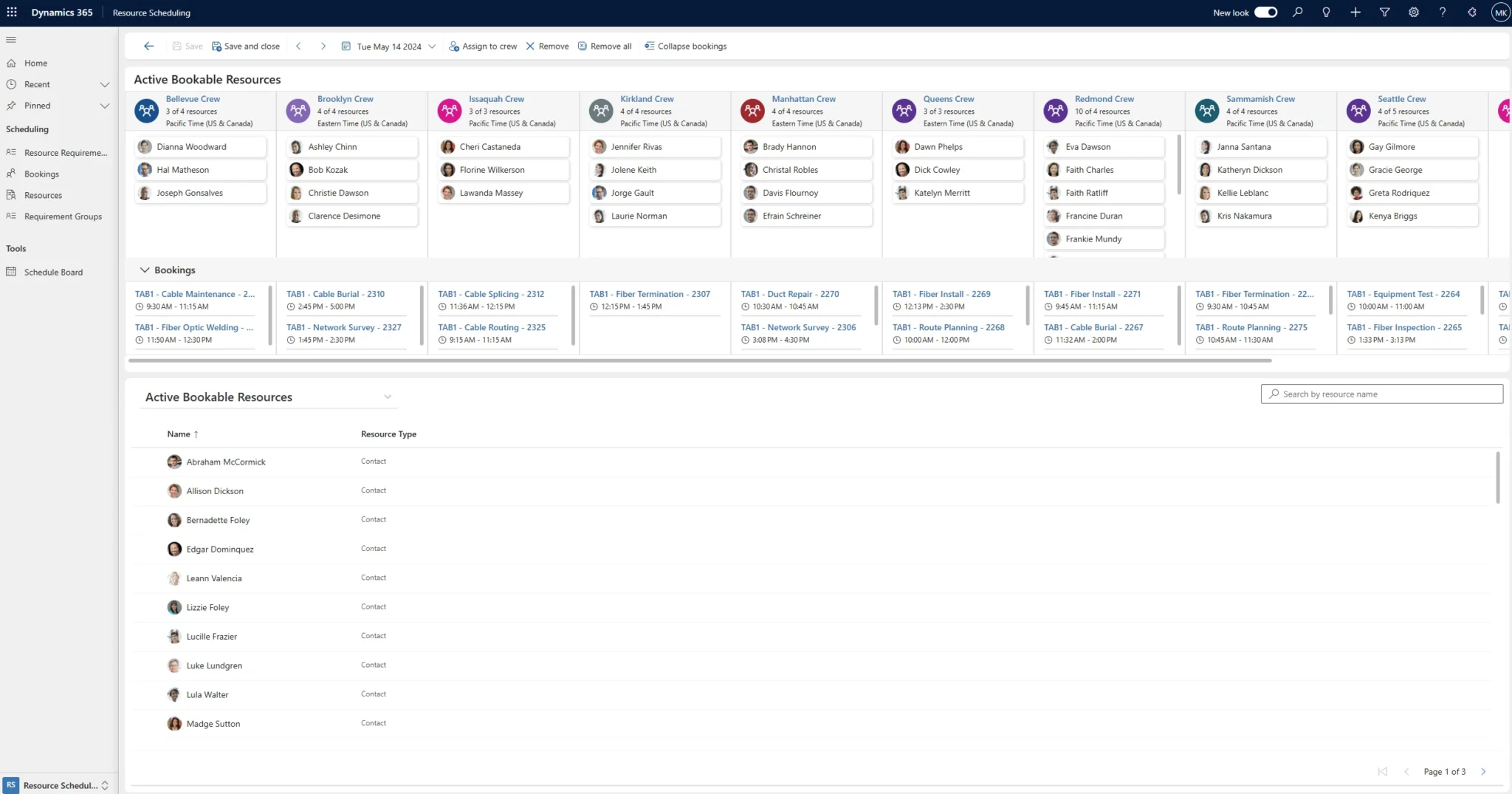The width and height of the screenshot is (1512, 794).
Task: Collapse the Bookings section chevron
Action: click(144, 270)
